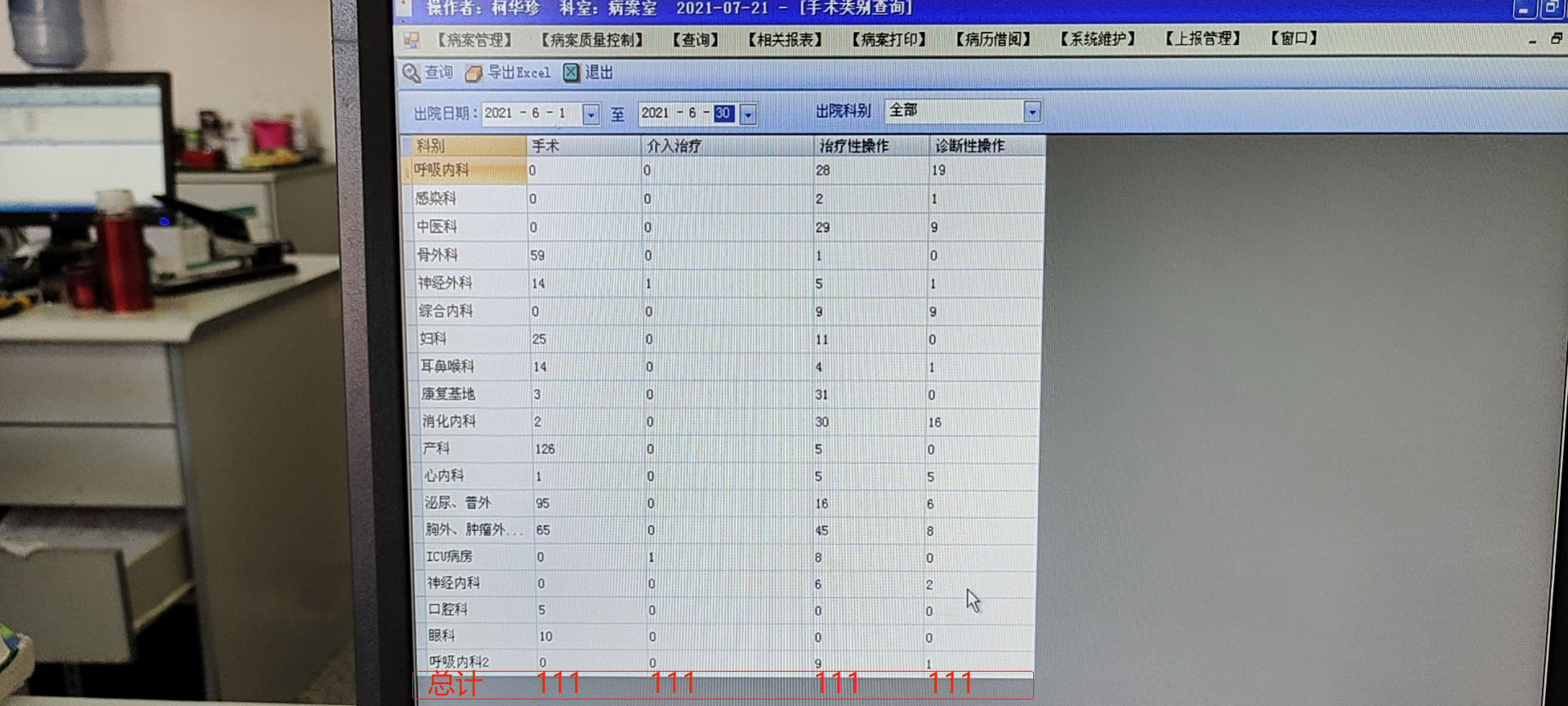The height and width of the screenshot is (706, 1568).
Task: Click 治疗性操作 value 29 for 中医科
Action: (822, 228)
